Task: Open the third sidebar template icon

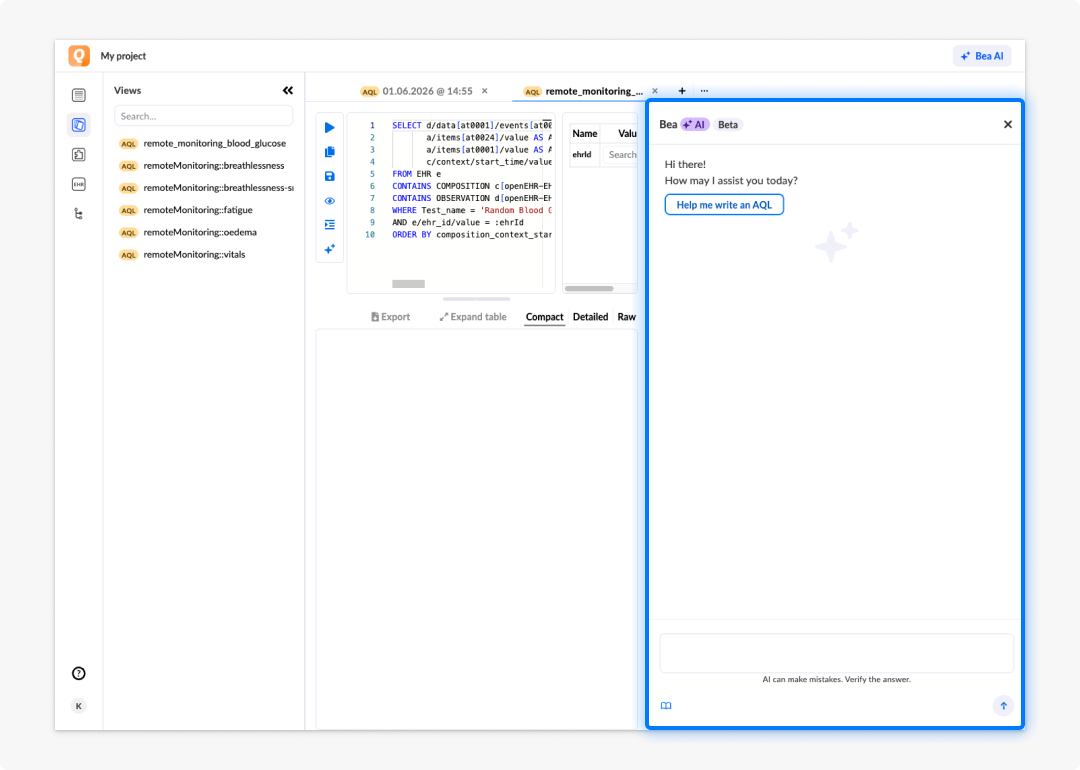Action: (x=79, y=154)
